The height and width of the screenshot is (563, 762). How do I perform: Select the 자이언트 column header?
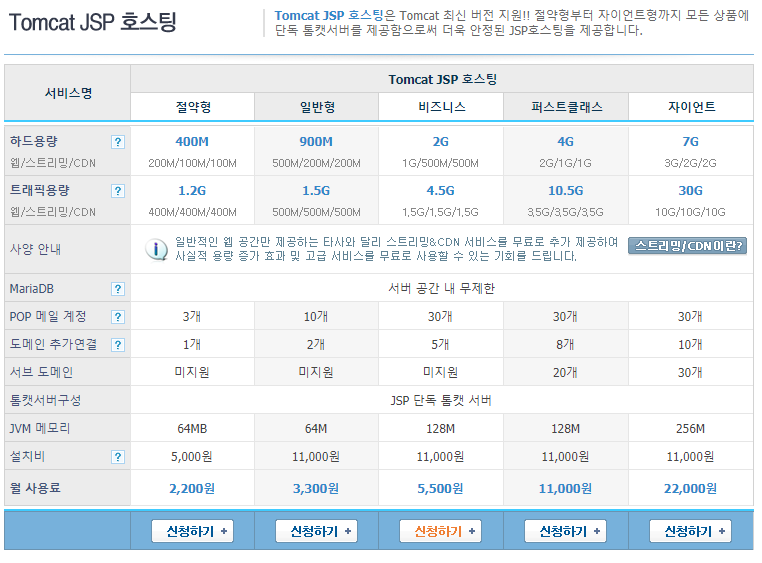pos(691,106)
